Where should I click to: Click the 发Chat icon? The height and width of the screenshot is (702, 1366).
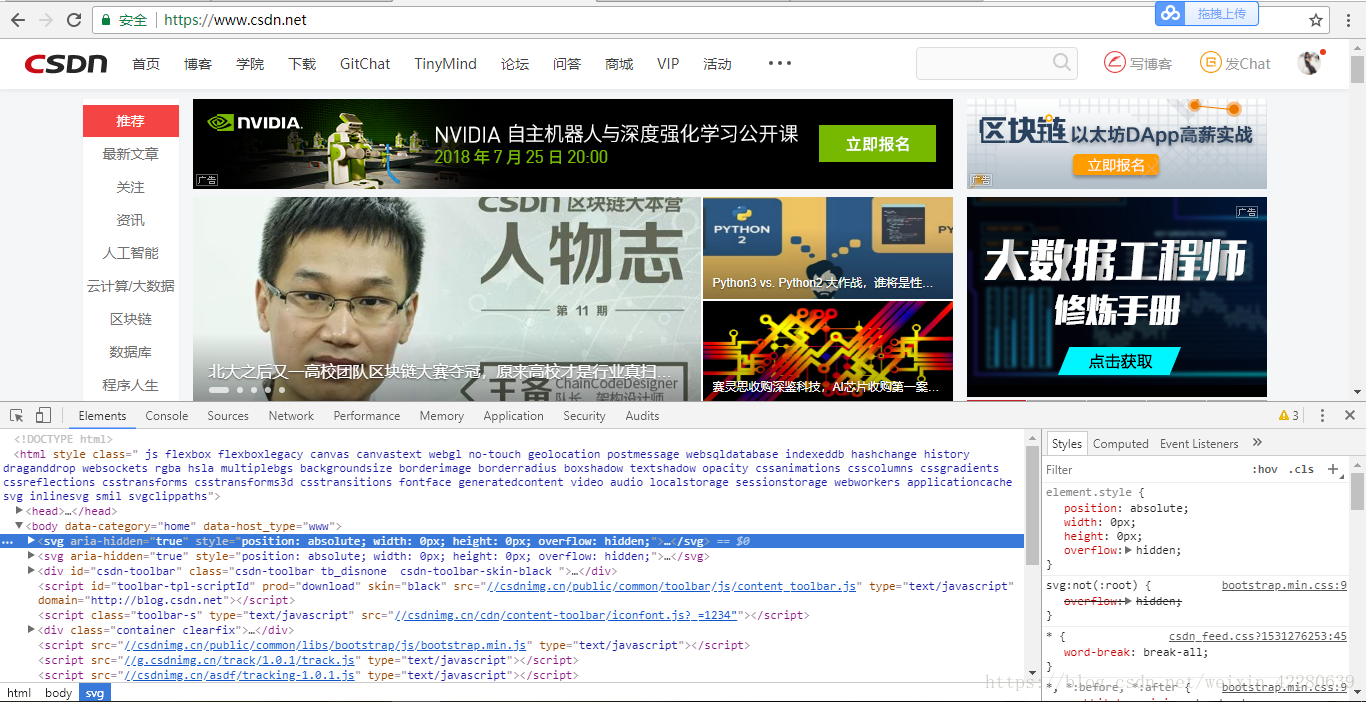1211,63
